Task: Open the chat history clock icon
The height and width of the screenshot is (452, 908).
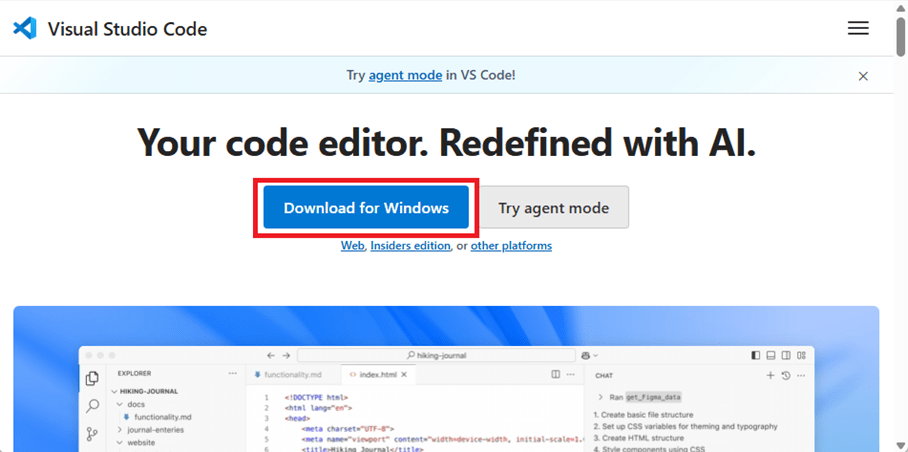Action: (x=786, y=376)
